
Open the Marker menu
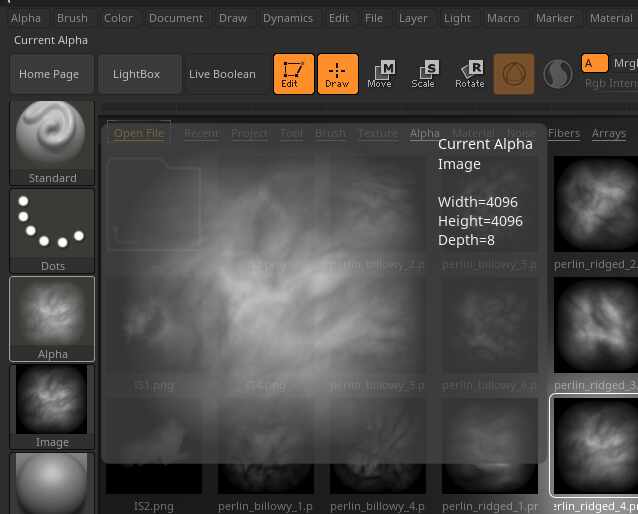point(555,18)
